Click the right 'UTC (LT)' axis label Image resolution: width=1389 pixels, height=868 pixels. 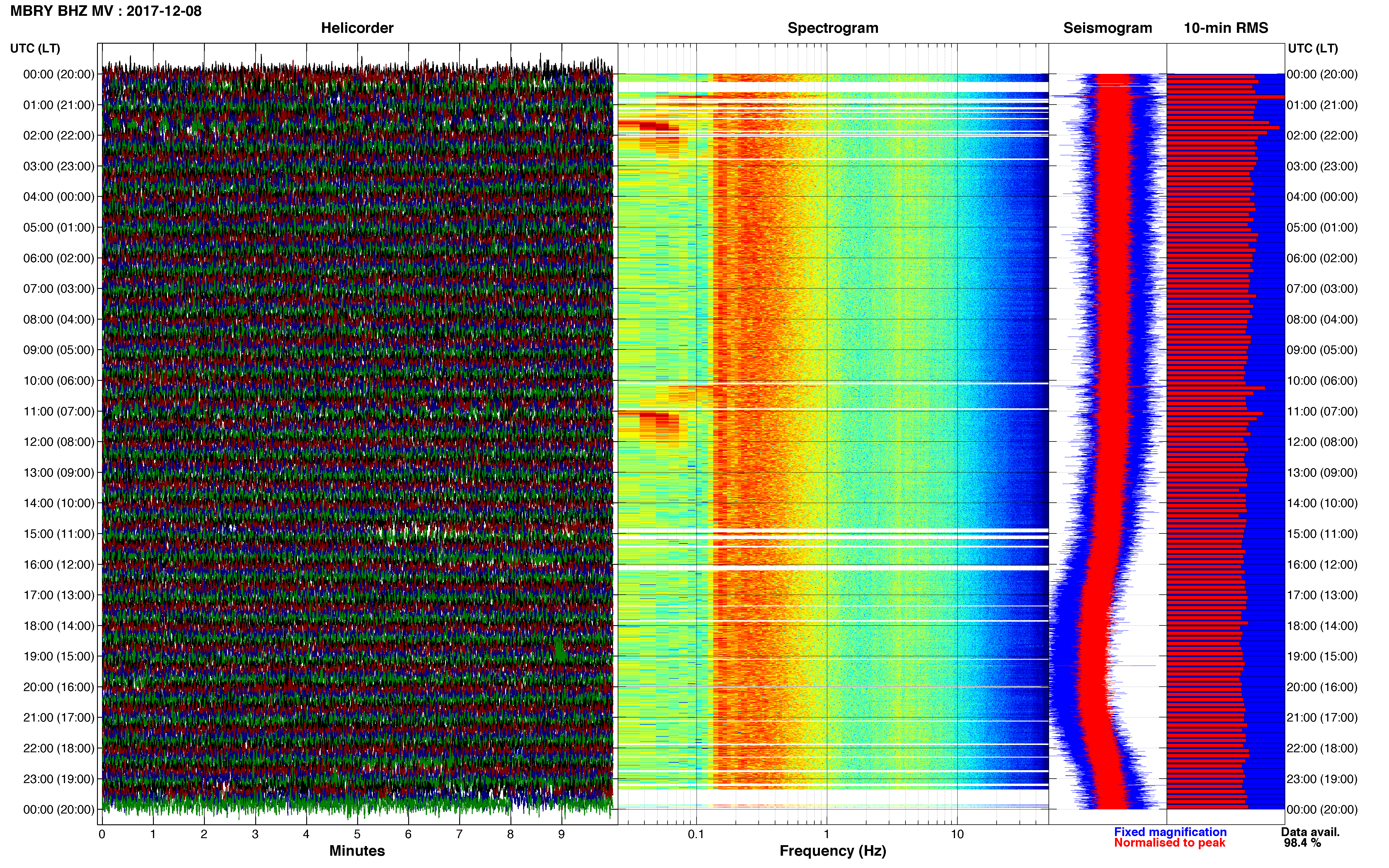click(1313, 48)
